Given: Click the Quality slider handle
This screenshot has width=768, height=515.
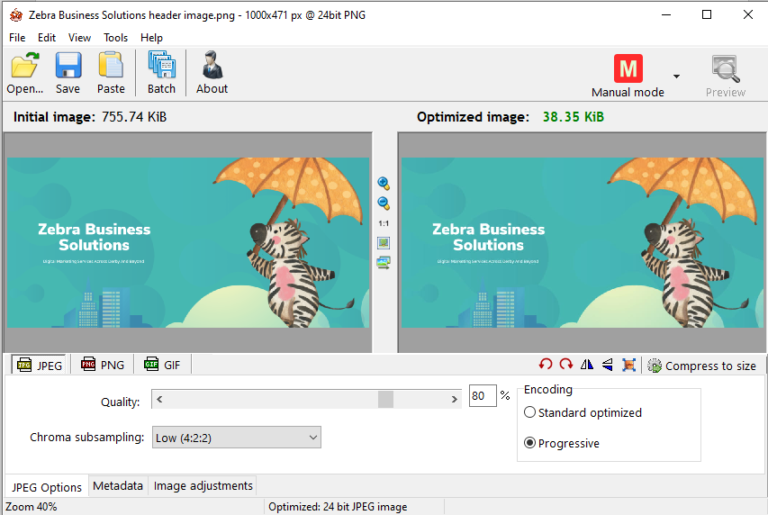Looking at the screenshot, I should [x=385, y=399].
